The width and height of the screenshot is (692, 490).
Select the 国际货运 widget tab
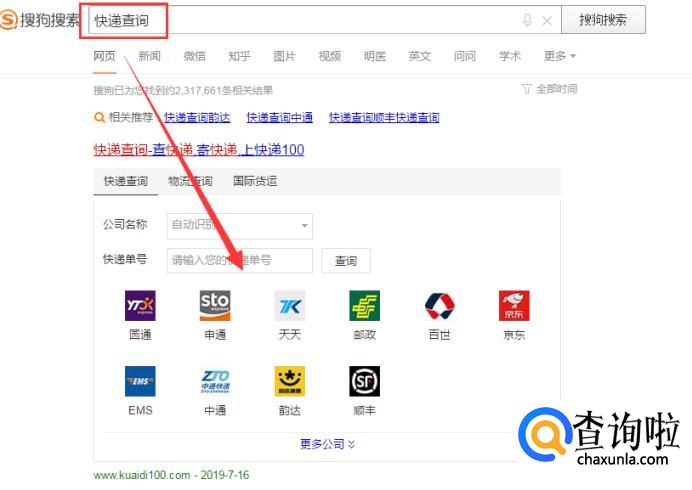[255, 181]
